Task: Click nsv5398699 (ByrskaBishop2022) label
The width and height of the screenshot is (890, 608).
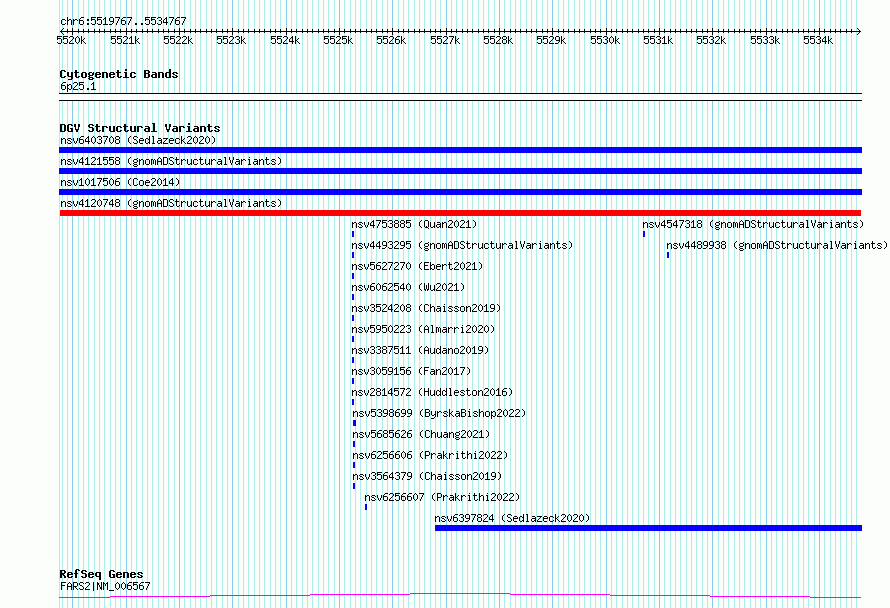Action: click(439, 413)
